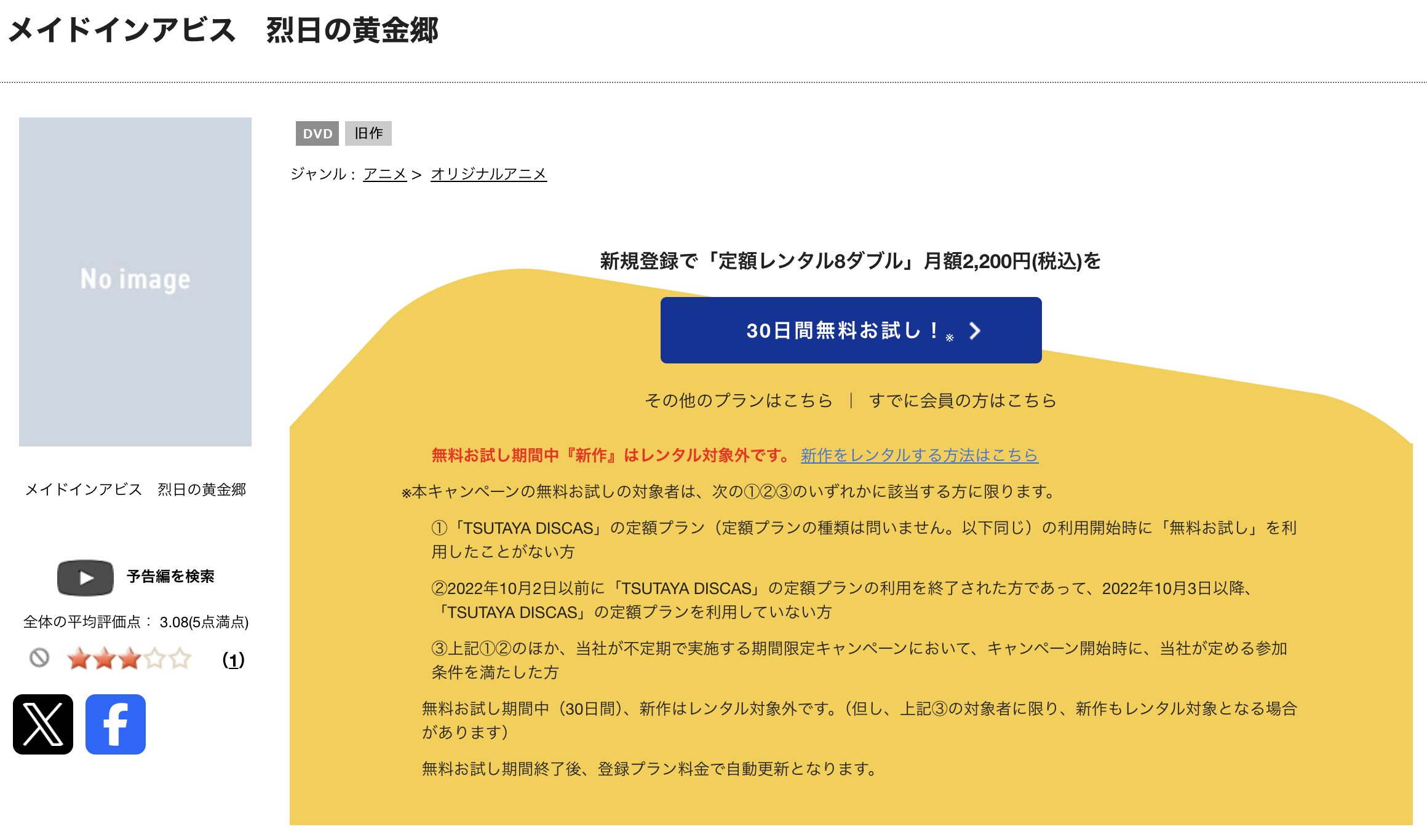Rate with the fifth empty star
1427x840 pixels.
180,659
